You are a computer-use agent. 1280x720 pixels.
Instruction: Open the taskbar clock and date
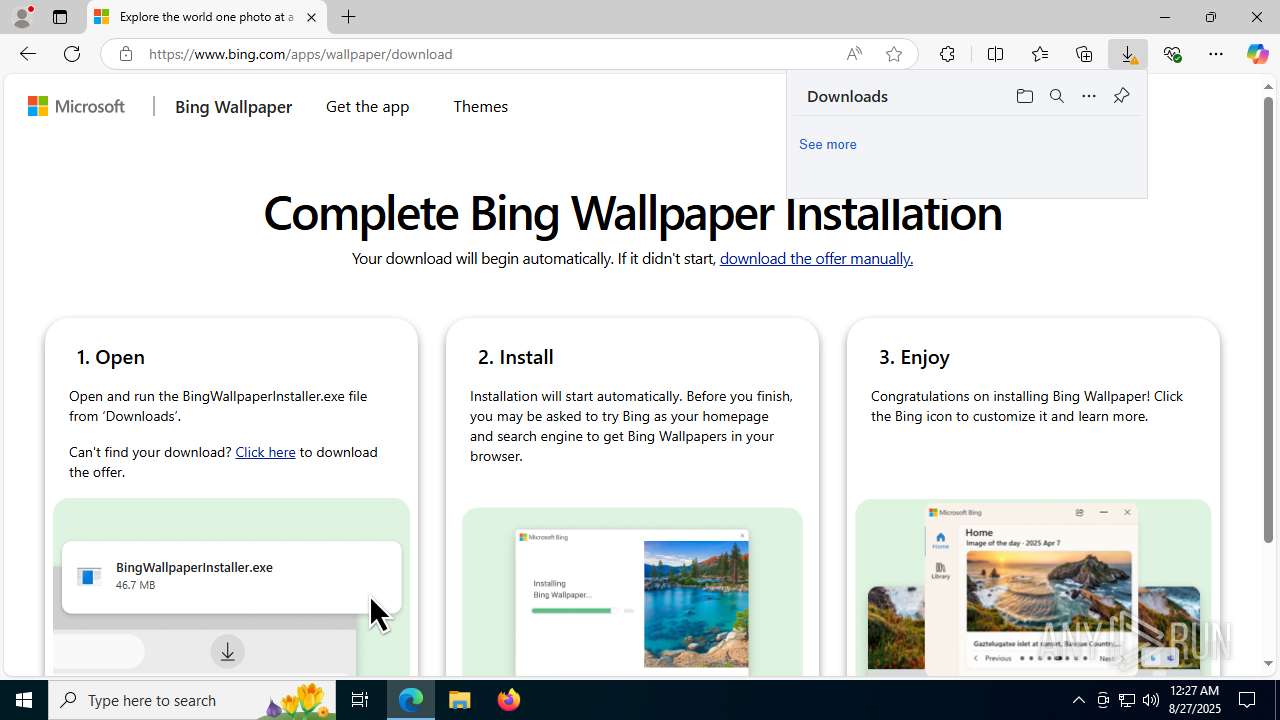(1194, 700)
